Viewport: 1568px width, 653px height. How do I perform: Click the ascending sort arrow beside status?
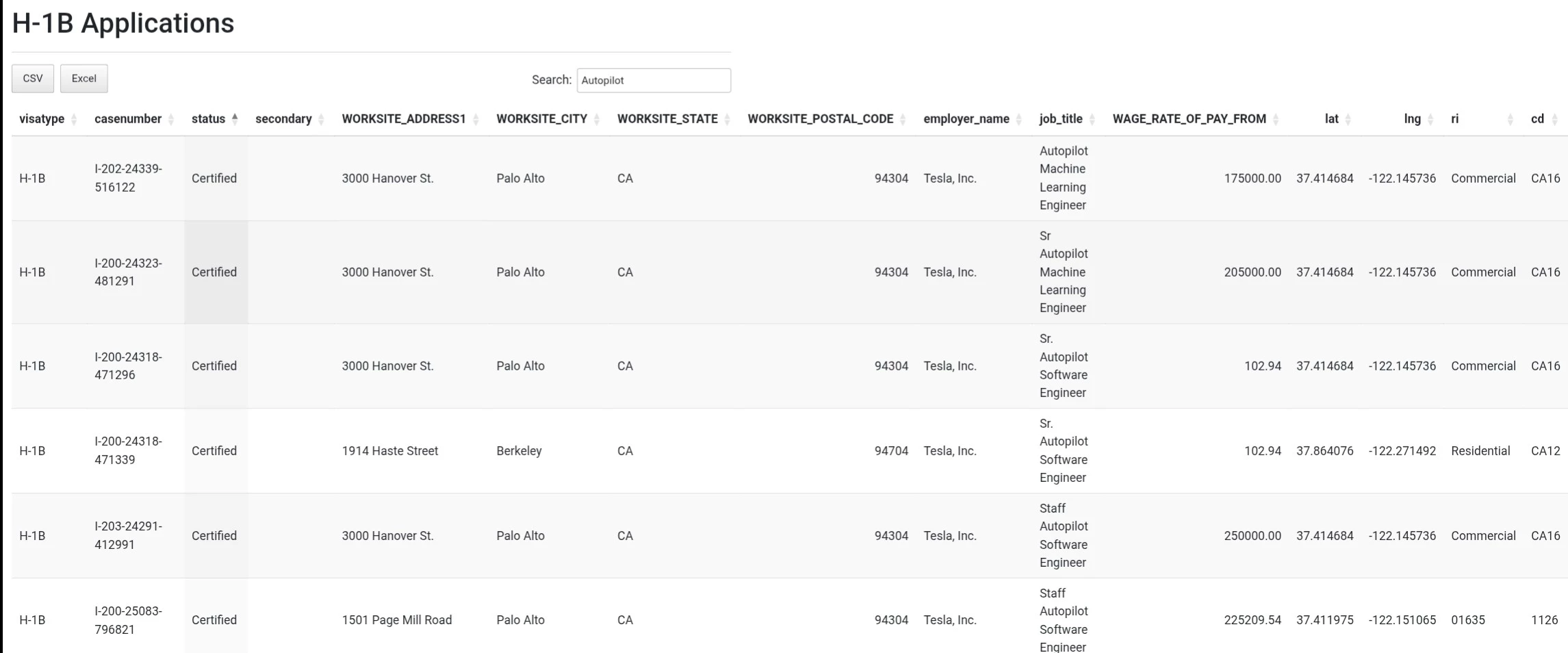point(235,118)
